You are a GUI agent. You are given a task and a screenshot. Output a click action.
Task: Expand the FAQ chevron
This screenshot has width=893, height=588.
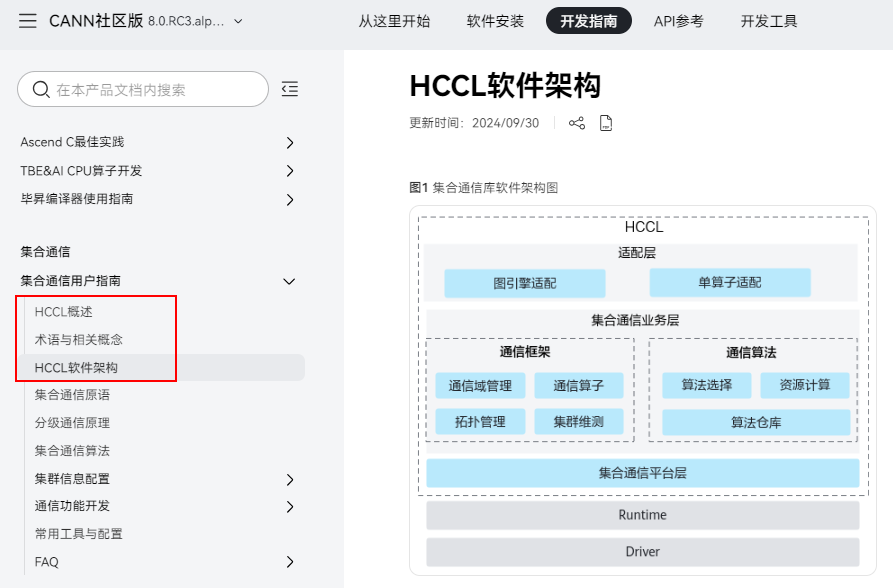click(x=290, y=562)
